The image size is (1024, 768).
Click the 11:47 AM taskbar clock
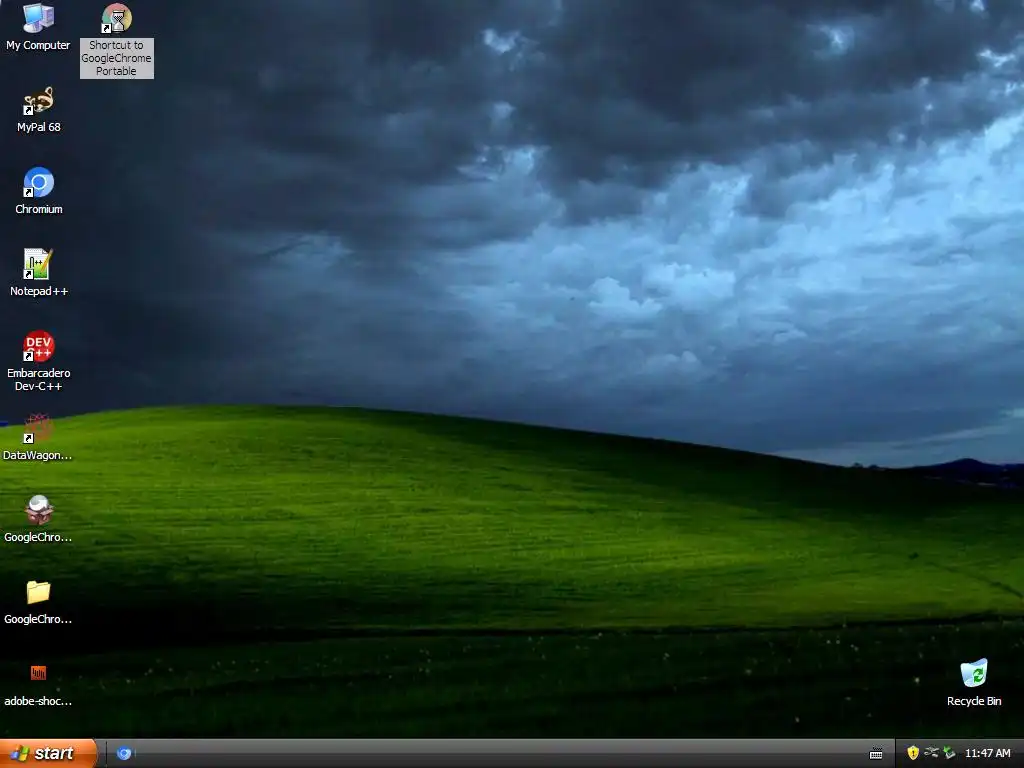[x=987, y=754]
